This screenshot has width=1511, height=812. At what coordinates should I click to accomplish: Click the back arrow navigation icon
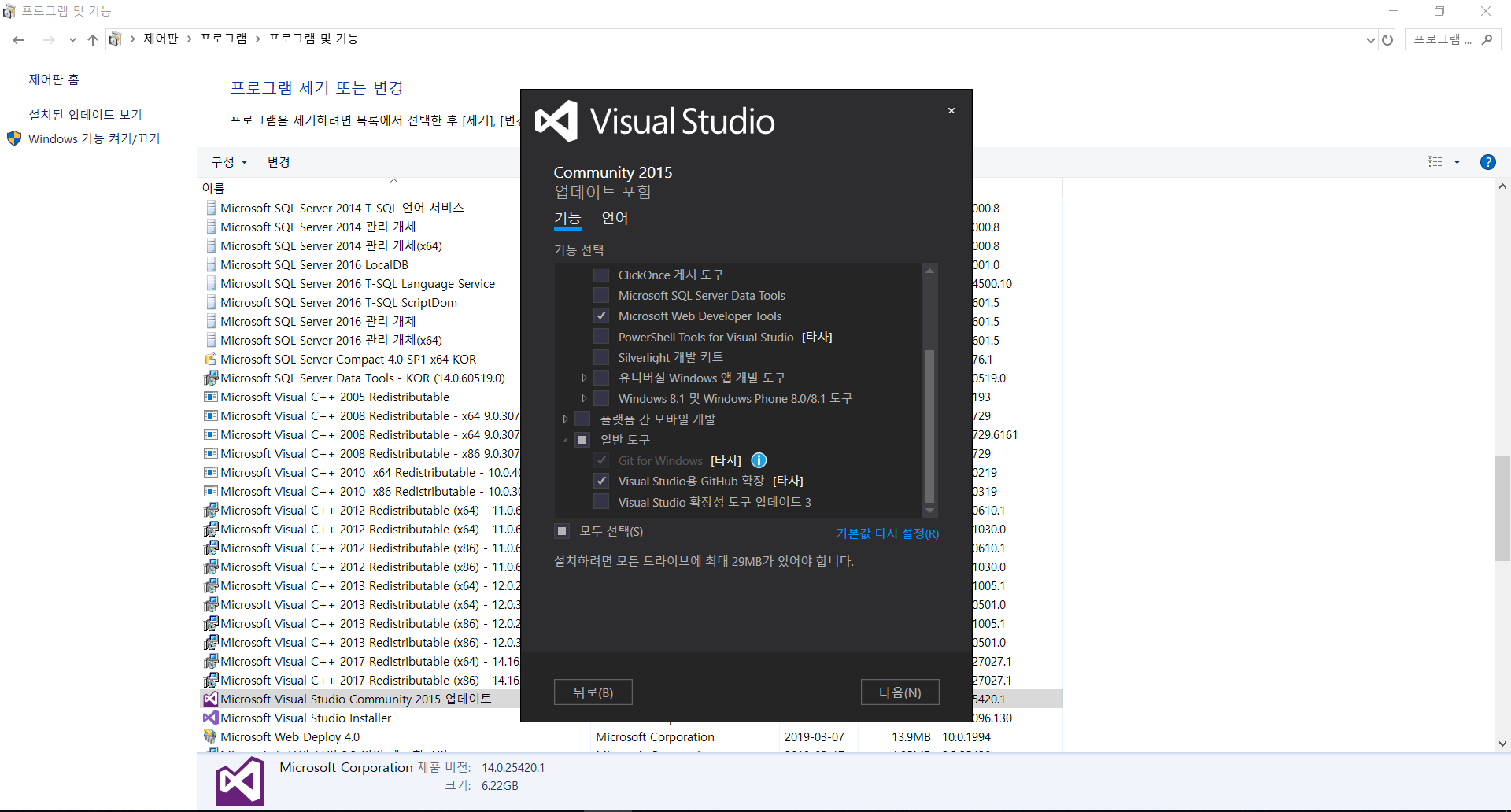[x=19, y=39]
